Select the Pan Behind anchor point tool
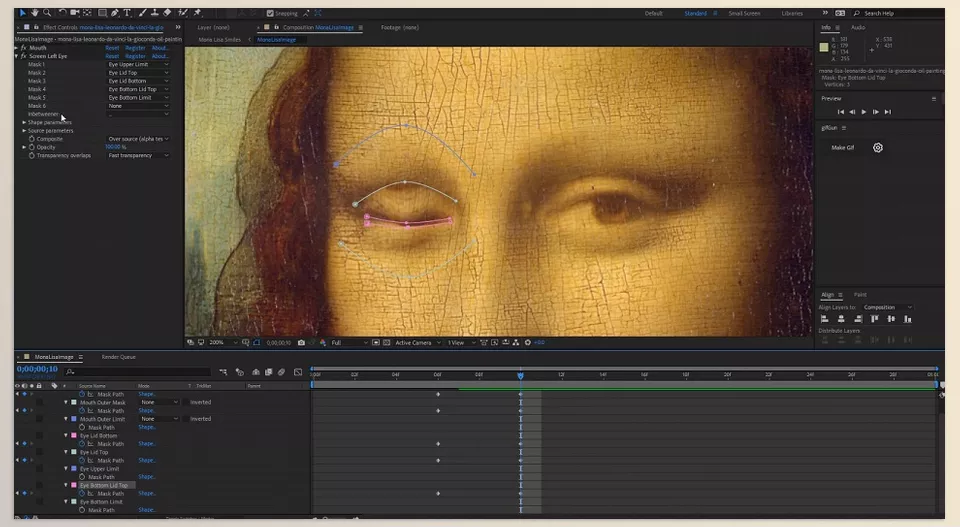This screenshot has width=960, height=527. [x=87, y=13]
